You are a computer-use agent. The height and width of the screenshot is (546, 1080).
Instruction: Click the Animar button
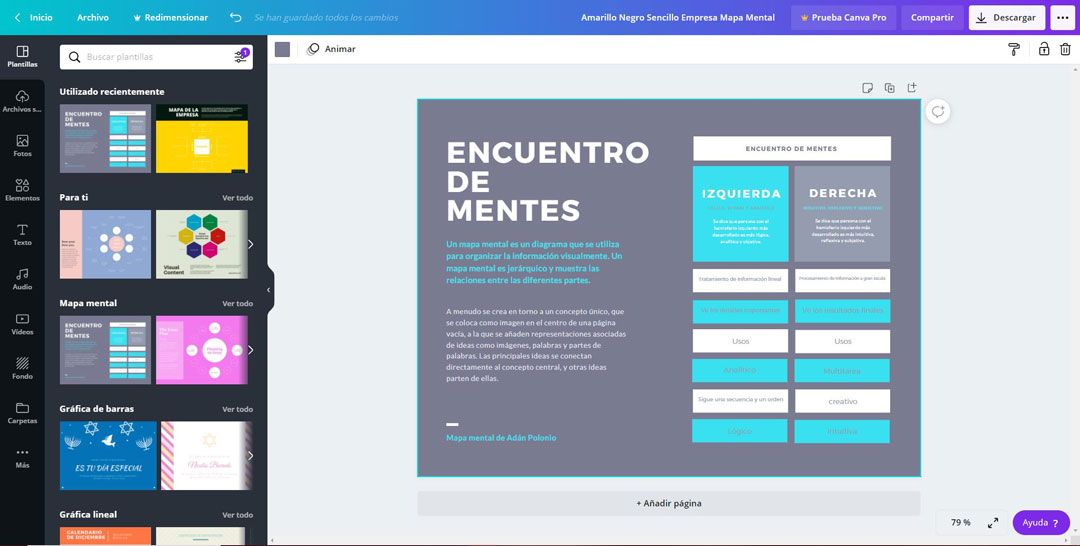[x=331, y=49]
